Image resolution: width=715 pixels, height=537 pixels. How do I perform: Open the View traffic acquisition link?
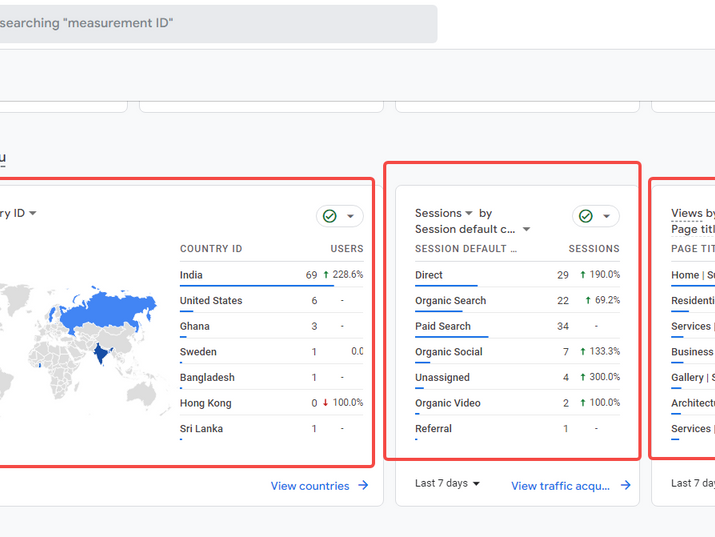click(x=560, y=486)
